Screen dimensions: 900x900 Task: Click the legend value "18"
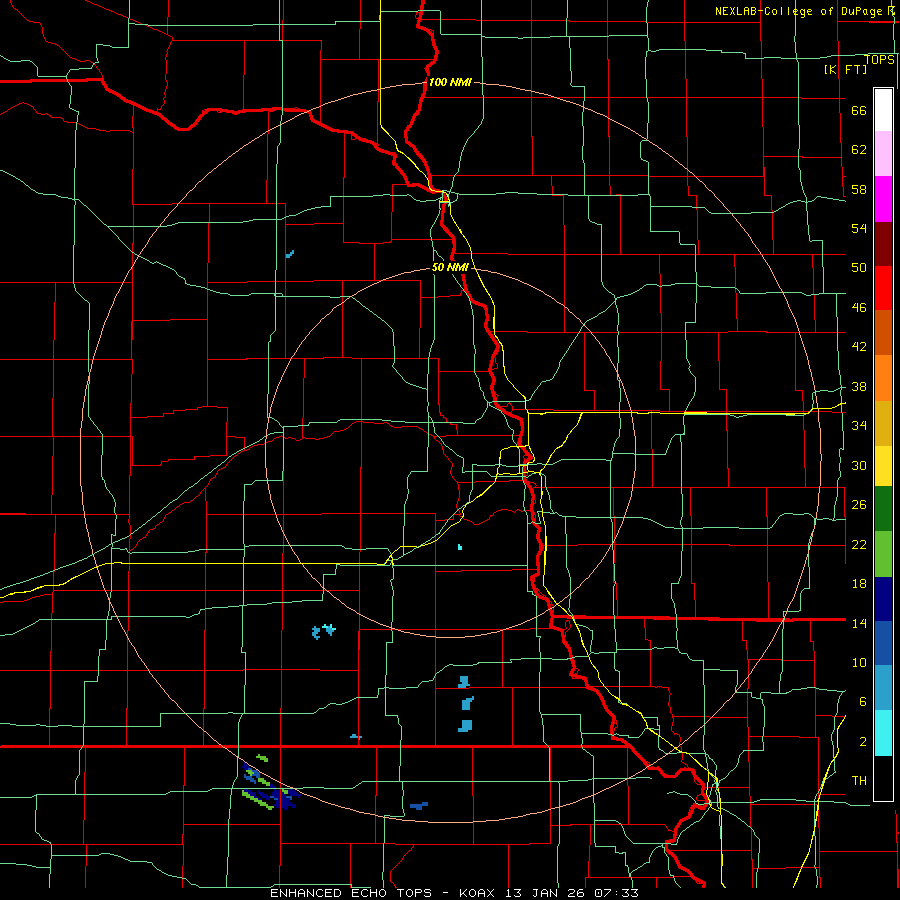coord(859,584)
